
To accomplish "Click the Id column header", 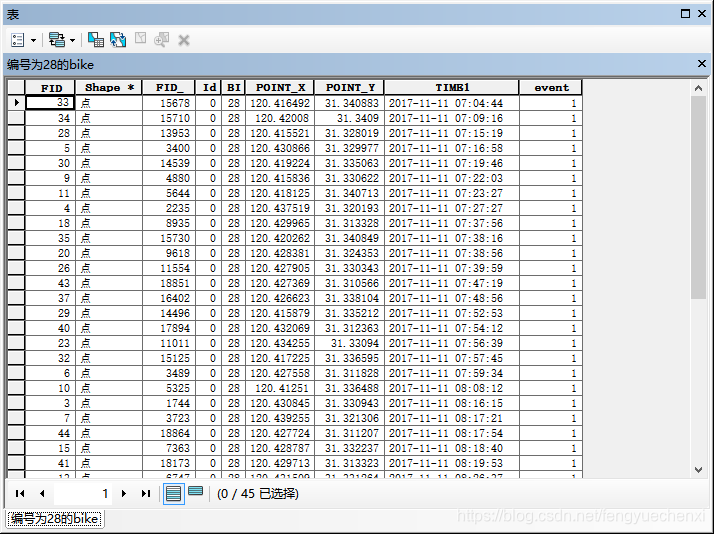I will pyautogui.click(x=209, y=87).
